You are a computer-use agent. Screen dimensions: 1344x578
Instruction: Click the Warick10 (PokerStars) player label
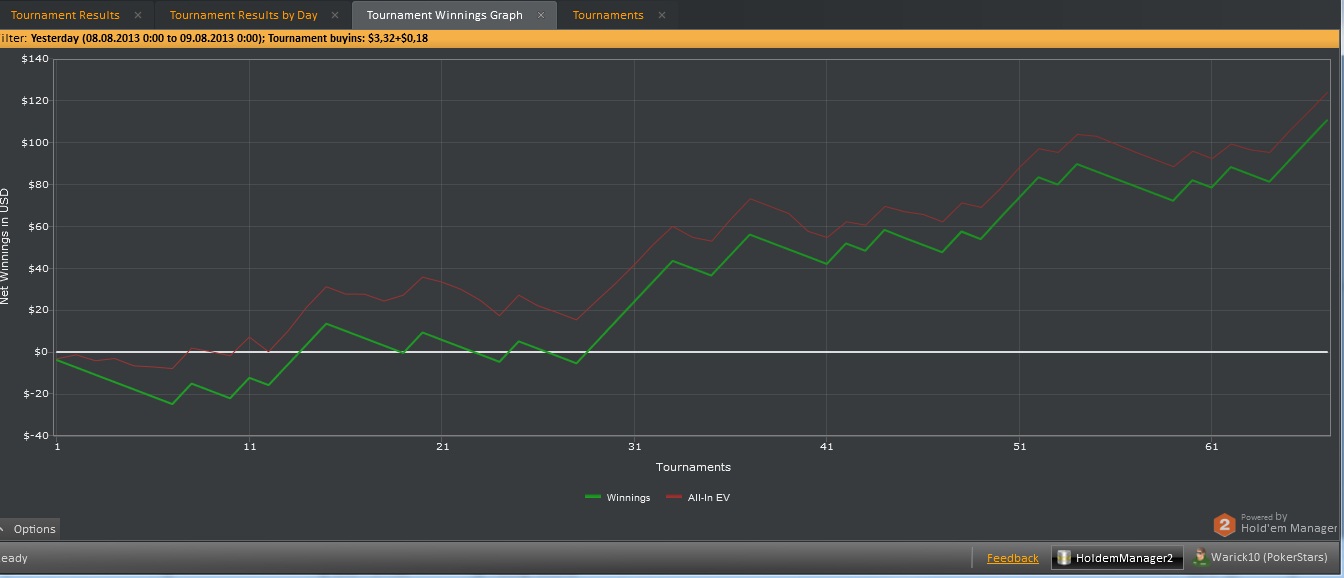1269,557
